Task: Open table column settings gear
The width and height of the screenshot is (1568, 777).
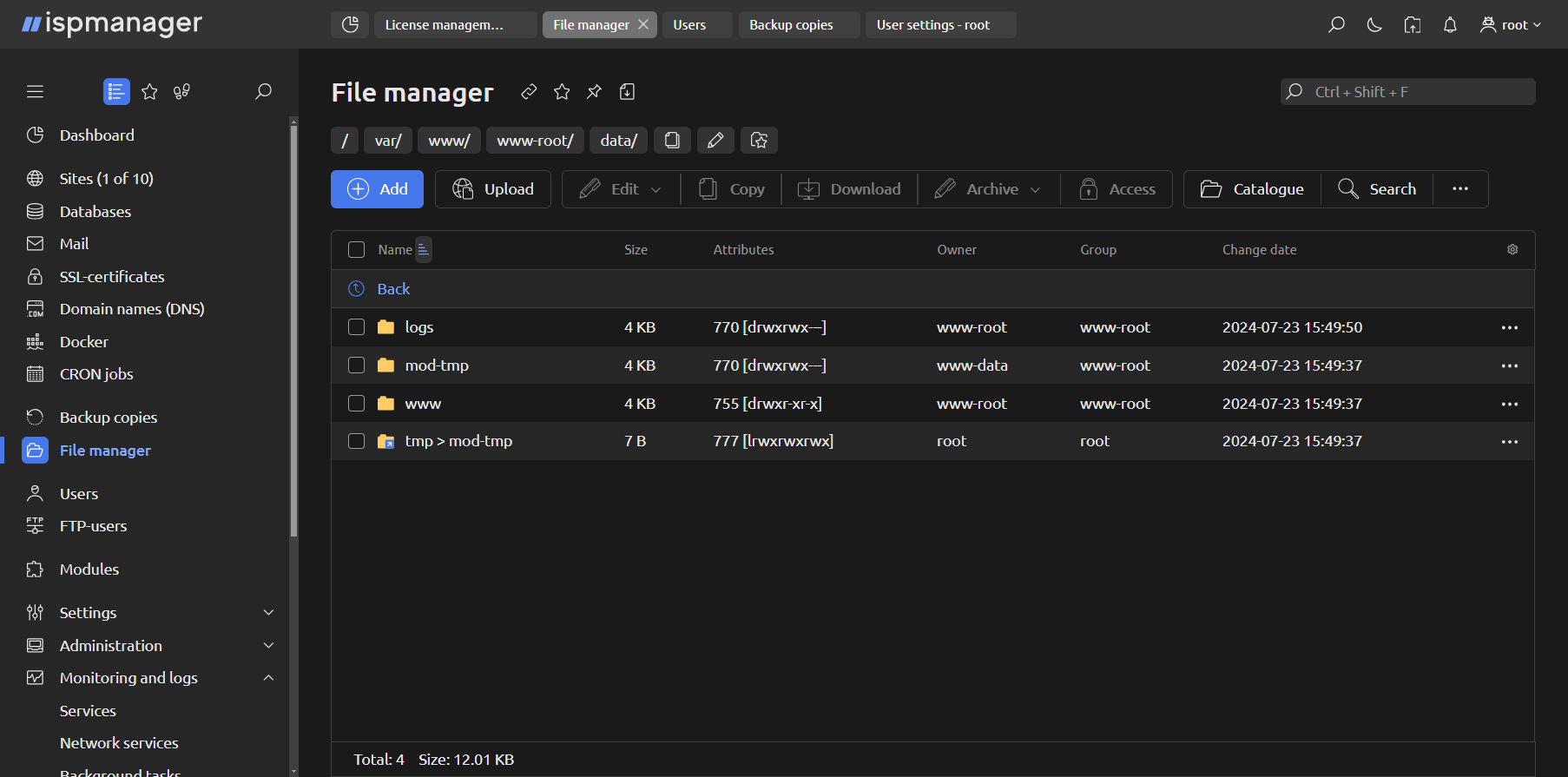Action: 1512,250
